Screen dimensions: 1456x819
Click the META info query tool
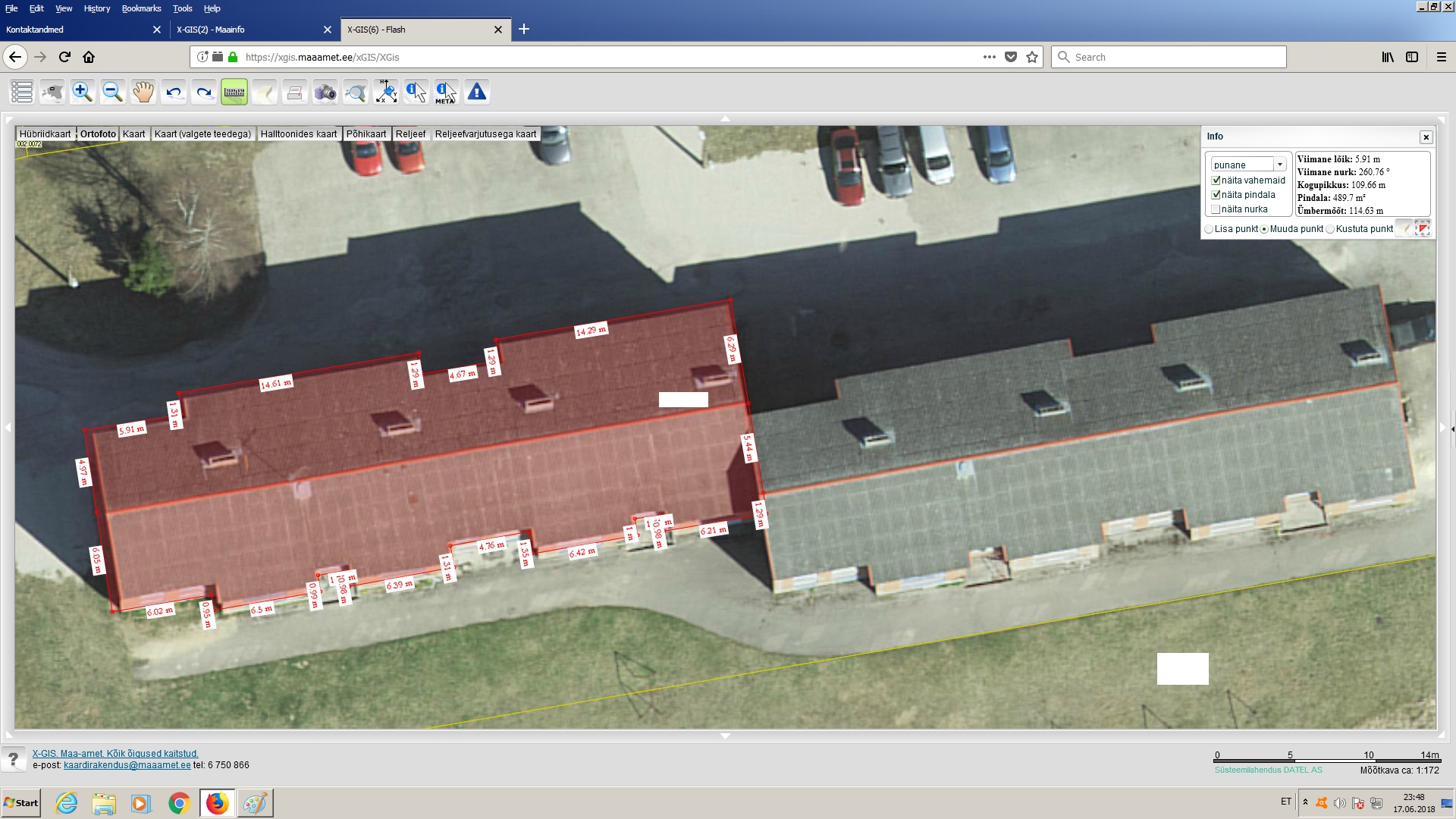[446, 93]
